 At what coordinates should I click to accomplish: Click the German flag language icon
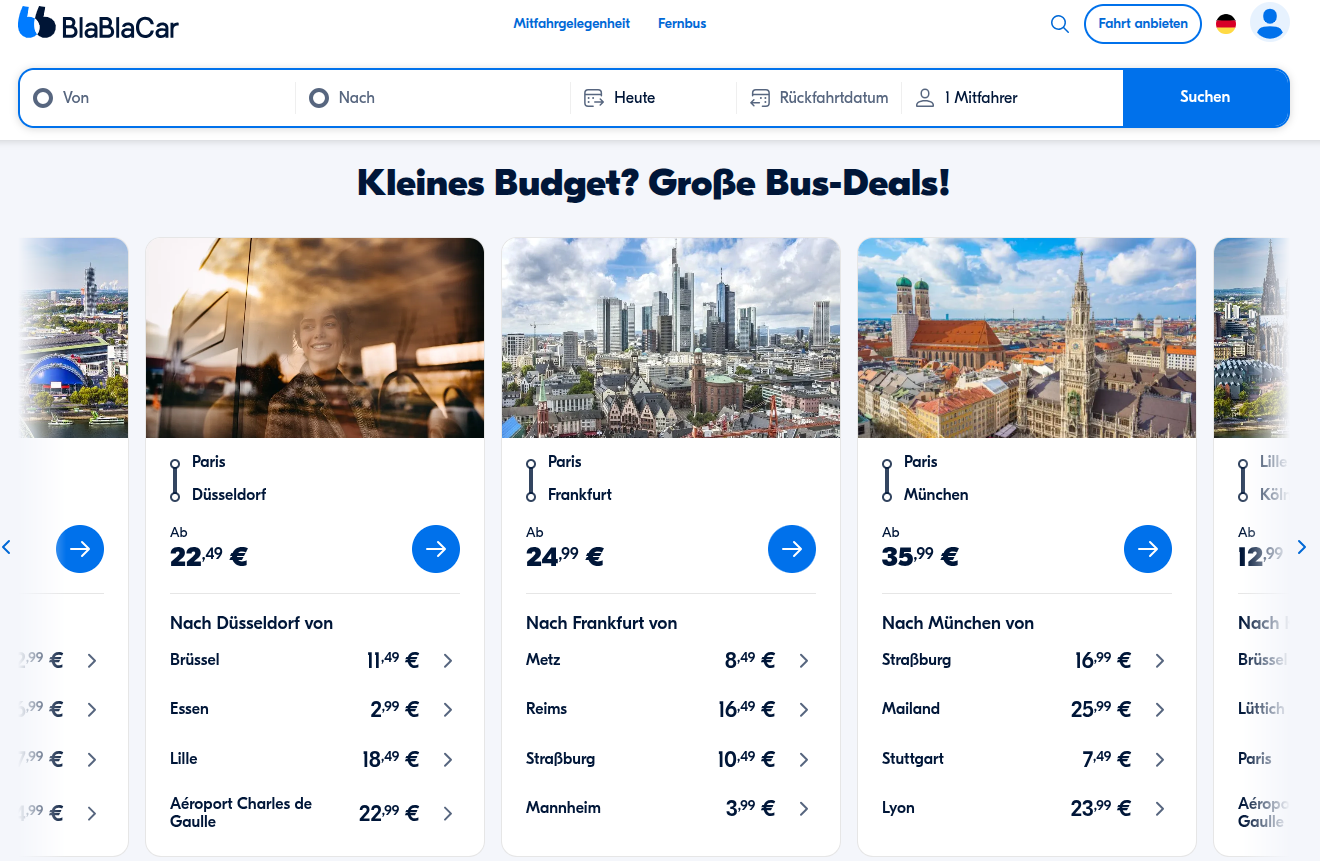click(1226, 24)
